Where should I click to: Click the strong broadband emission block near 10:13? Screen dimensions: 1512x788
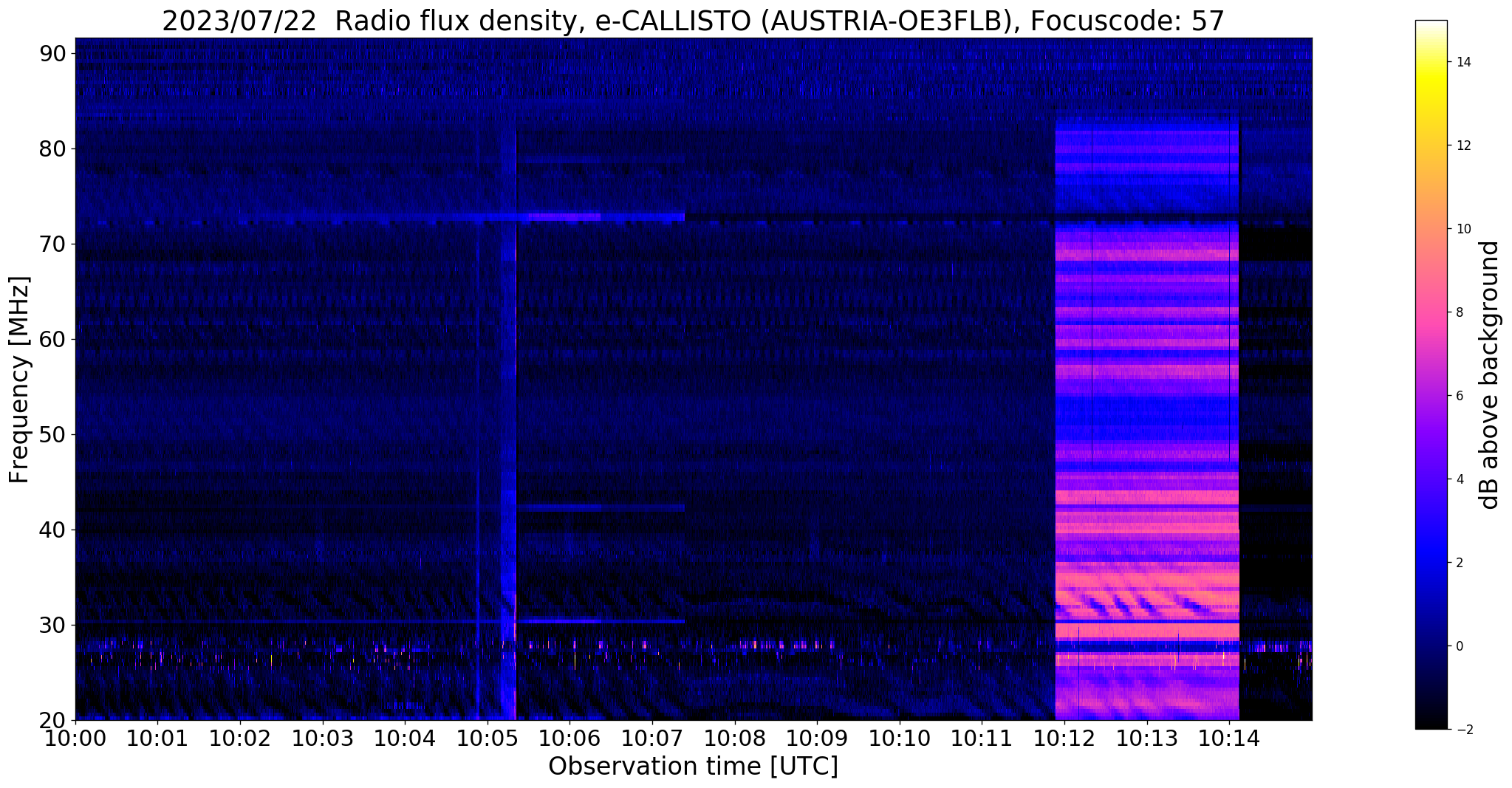1147,415
